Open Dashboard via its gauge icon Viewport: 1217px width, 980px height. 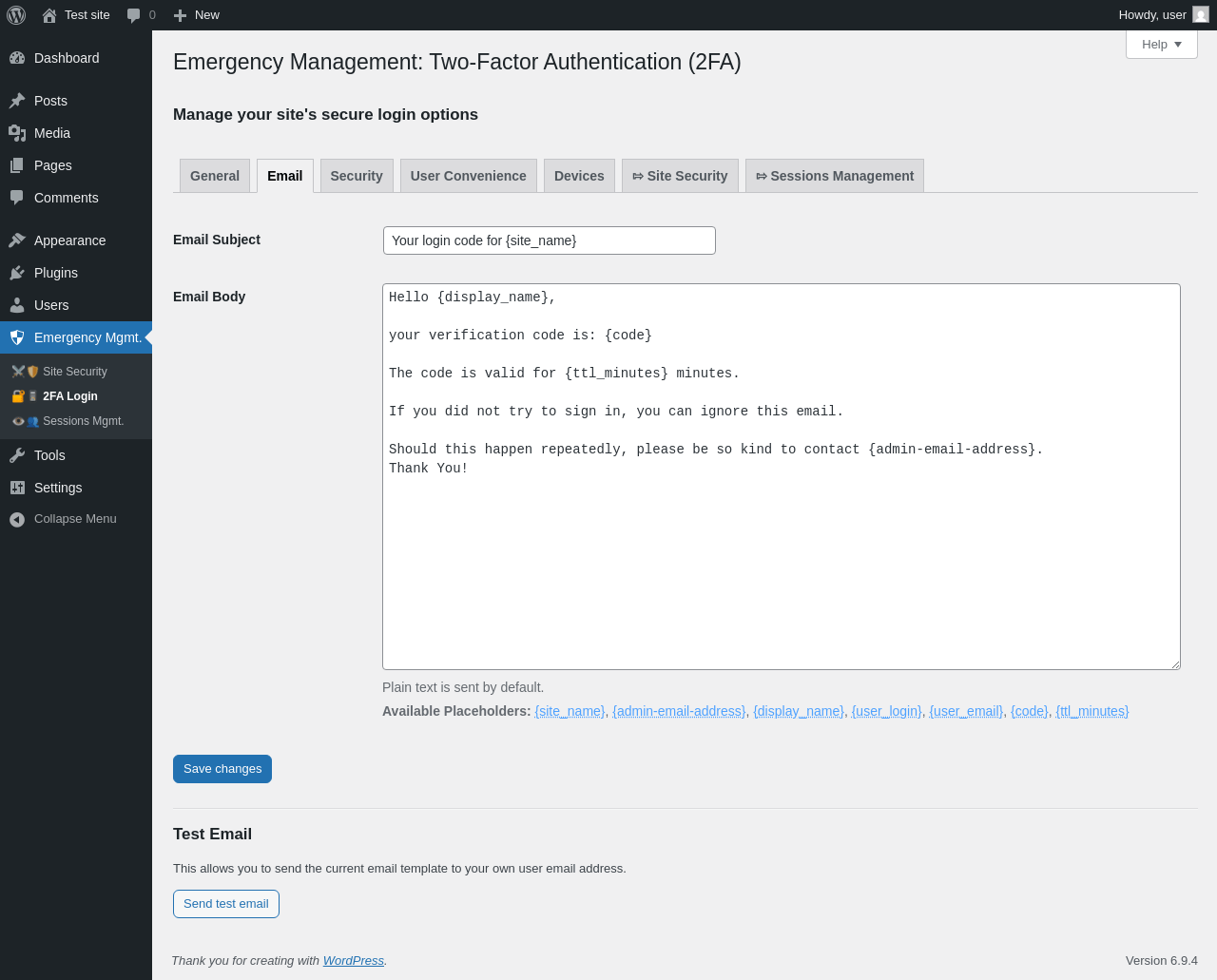tap(17, 58)
